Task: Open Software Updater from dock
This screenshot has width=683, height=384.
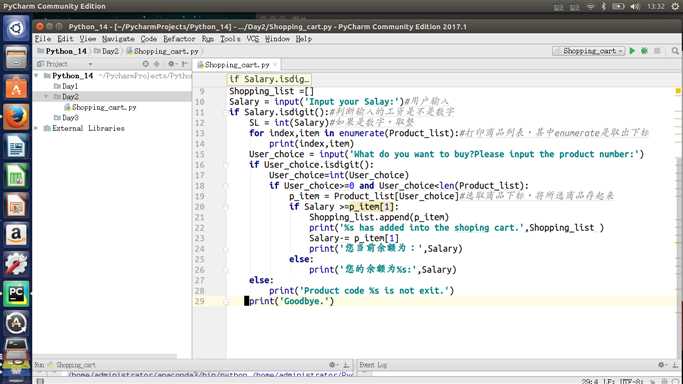Action: pos(16,323)
